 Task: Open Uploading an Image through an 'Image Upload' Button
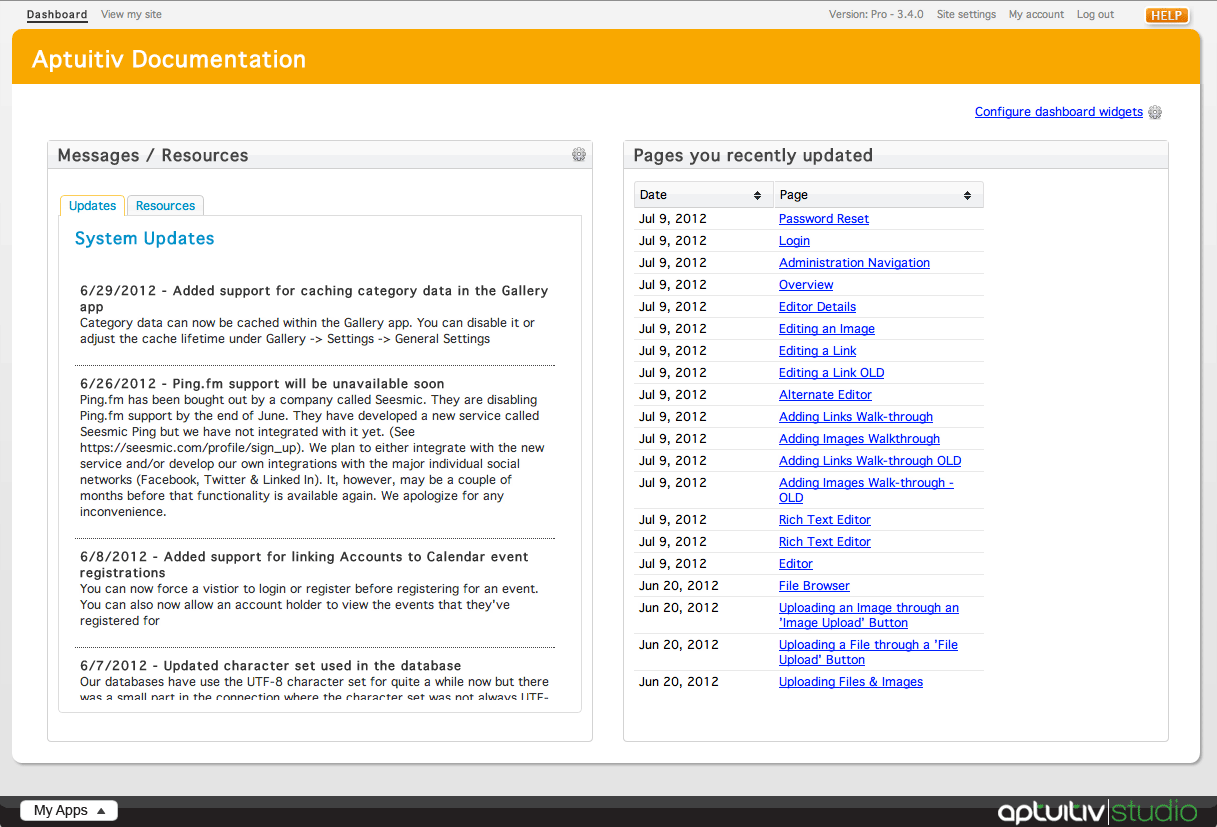869,615
